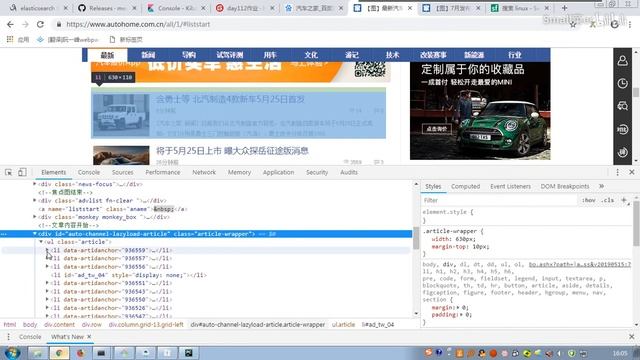Add new style rule plus icon

[x=624, y=200]
